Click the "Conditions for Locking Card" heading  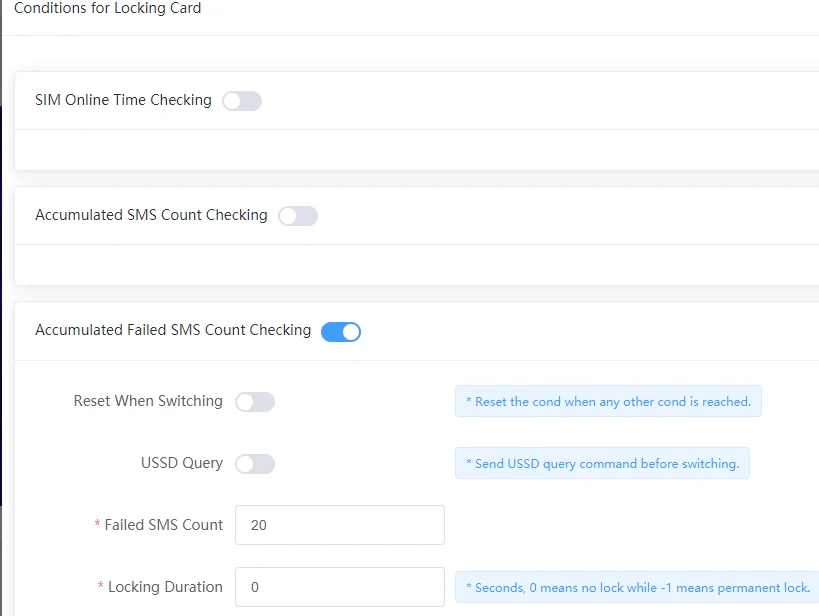[108, 9]
